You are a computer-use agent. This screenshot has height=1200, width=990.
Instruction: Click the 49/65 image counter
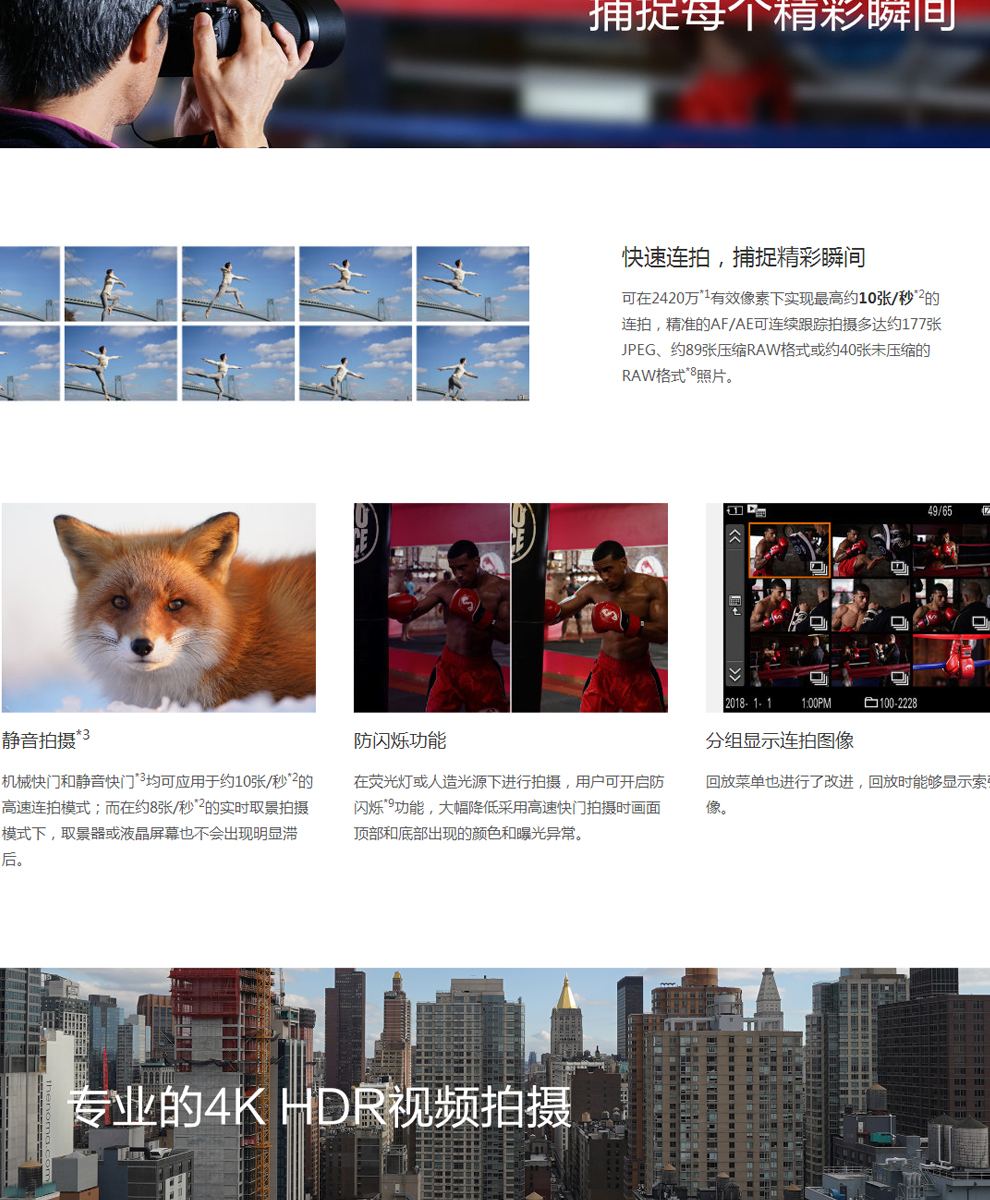coord(940,511)
